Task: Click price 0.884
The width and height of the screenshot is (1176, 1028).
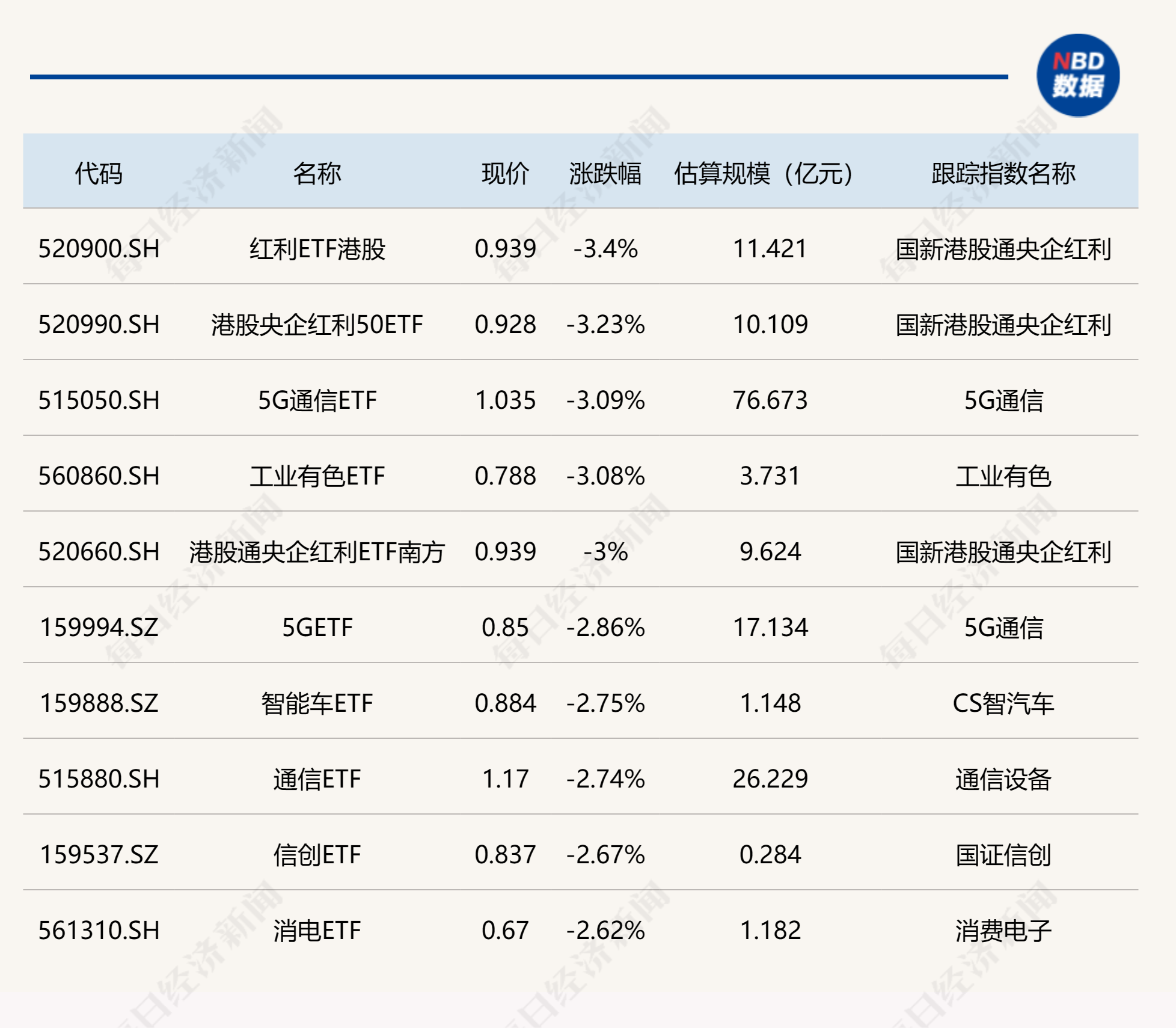Action: 505,703
